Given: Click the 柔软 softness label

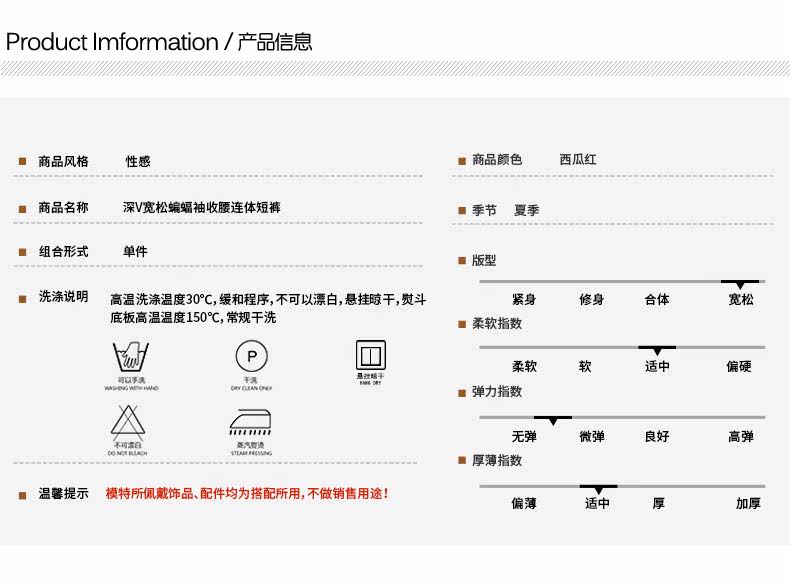Looking at the screenshot, I should pyautogui.click(x=524, y=366).
